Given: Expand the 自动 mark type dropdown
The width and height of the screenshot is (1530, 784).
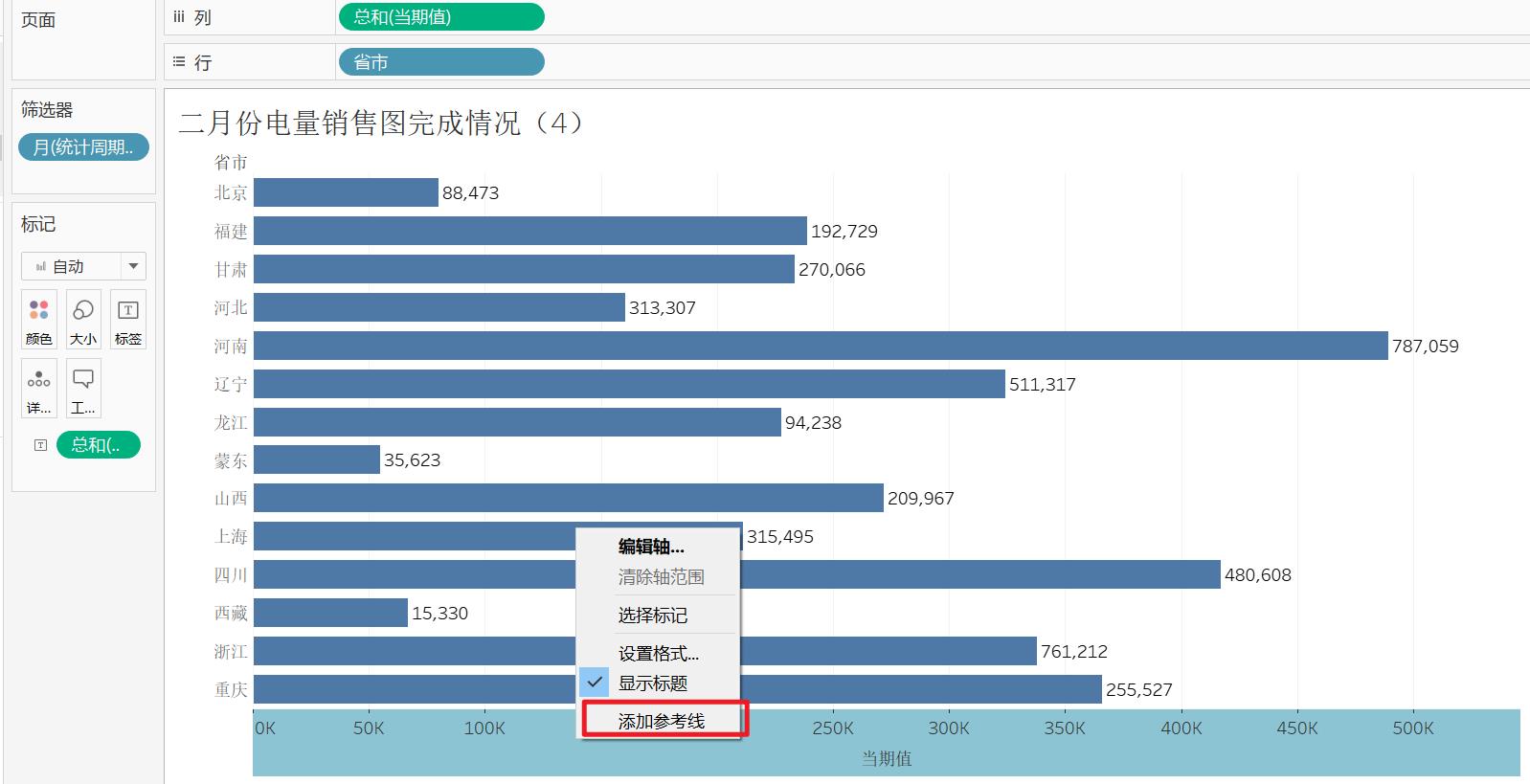Looking at the screenshot, I should tap(134, 266).
